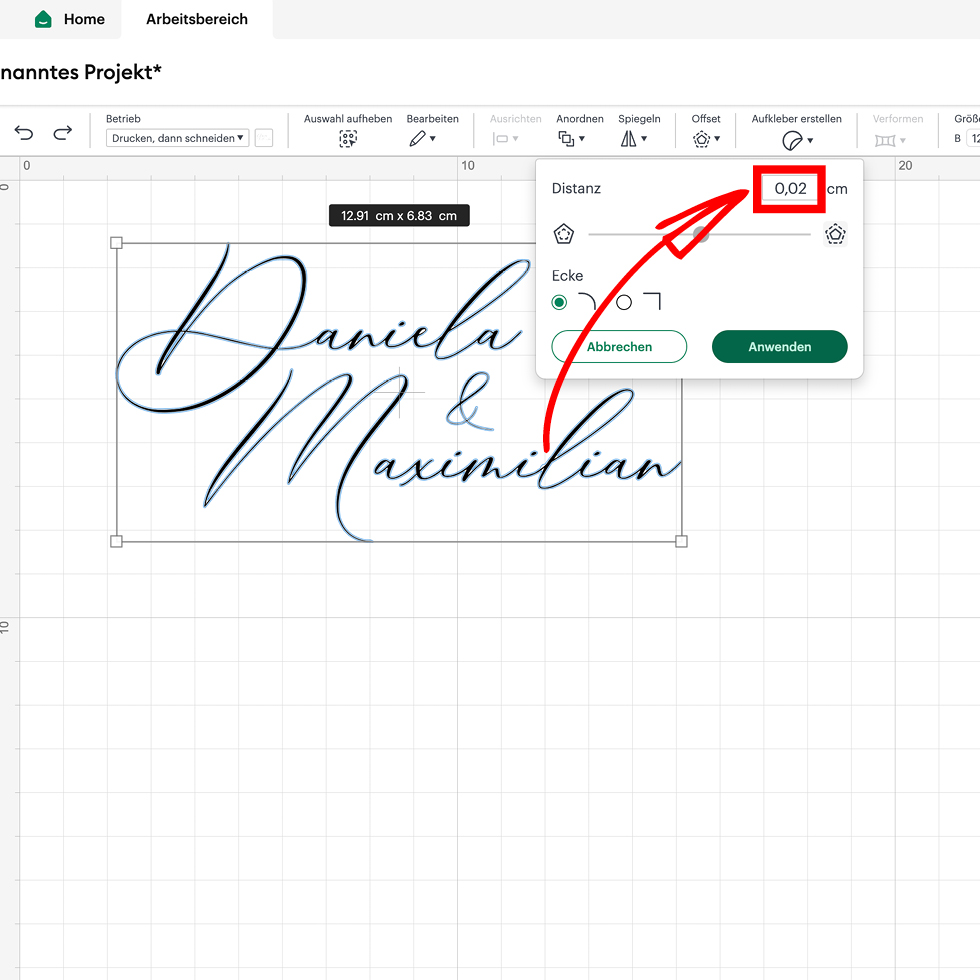Click the color swatch beside Betrieb dropdown
This screenshot has width=980, height=980.
coord(264,138)
